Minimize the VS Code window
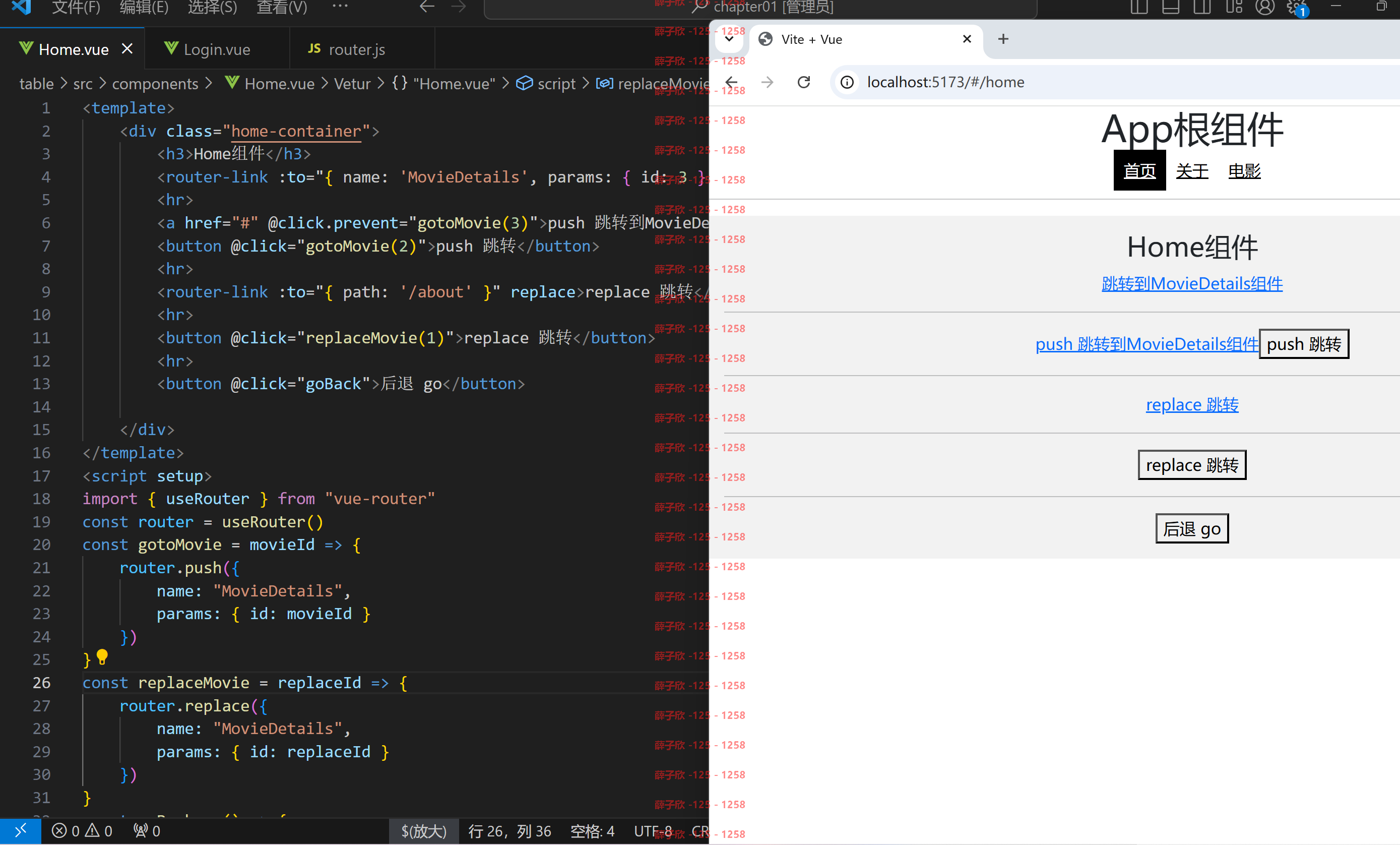This screenshot has height=845, width=1400. coord(1336,6)
